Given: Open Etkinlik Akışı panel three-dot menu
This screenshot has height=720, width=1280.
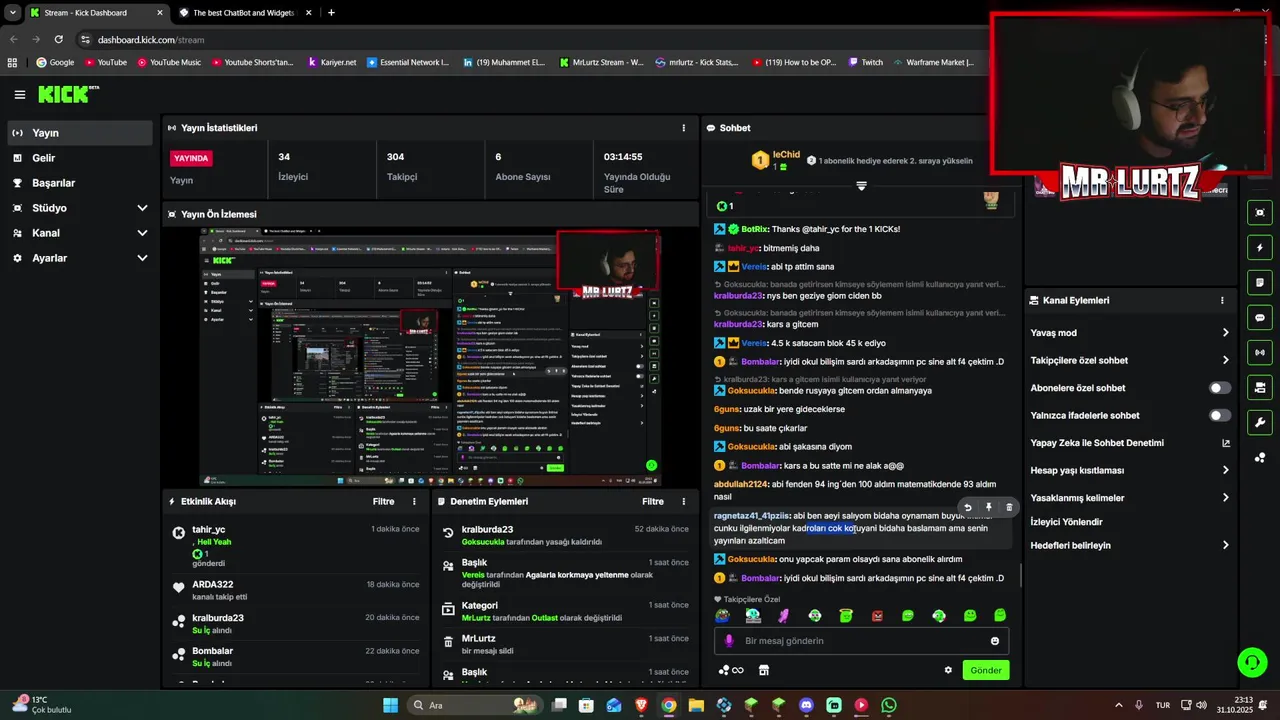Looking at the screenshot, I should [x=415, y=501].
